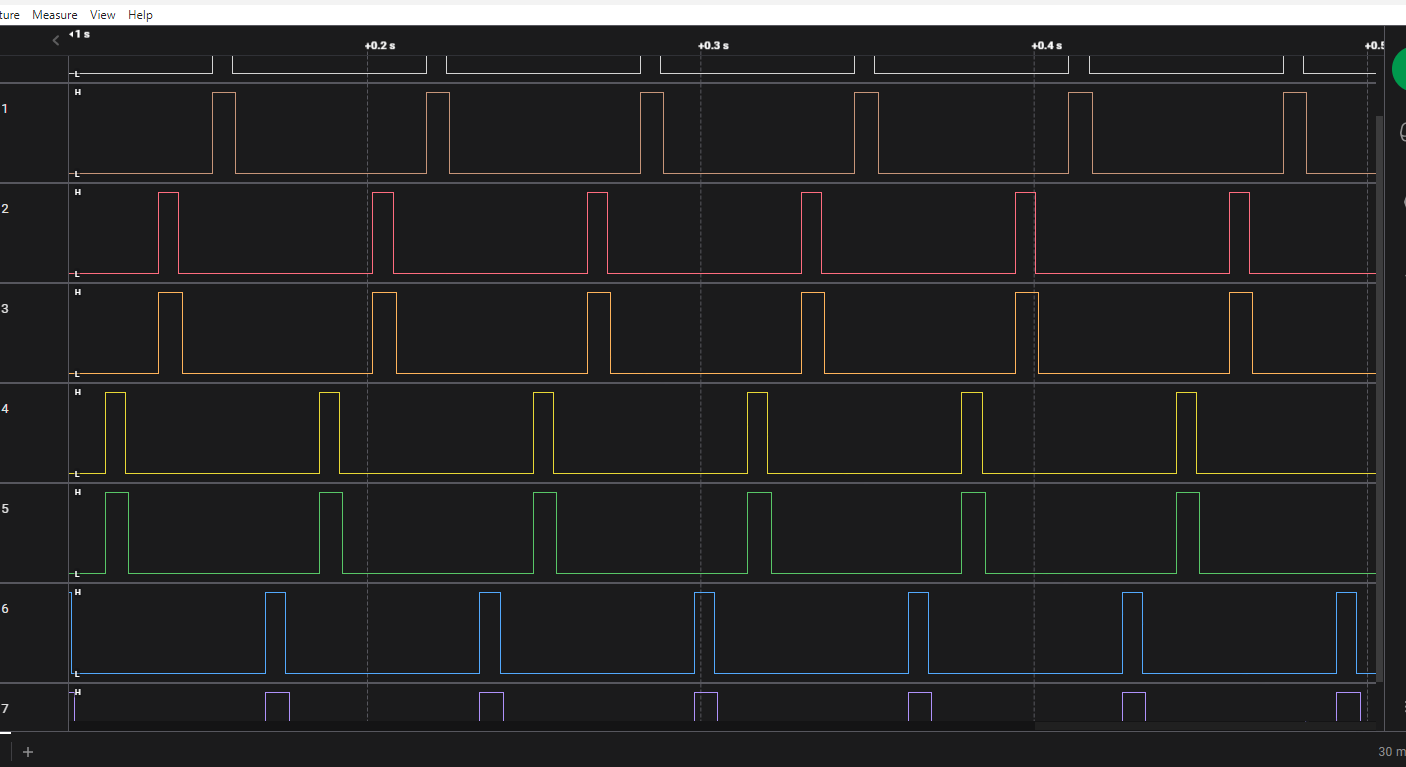
Task: Add a new session tab with plus
Action: tap(28, 752)
